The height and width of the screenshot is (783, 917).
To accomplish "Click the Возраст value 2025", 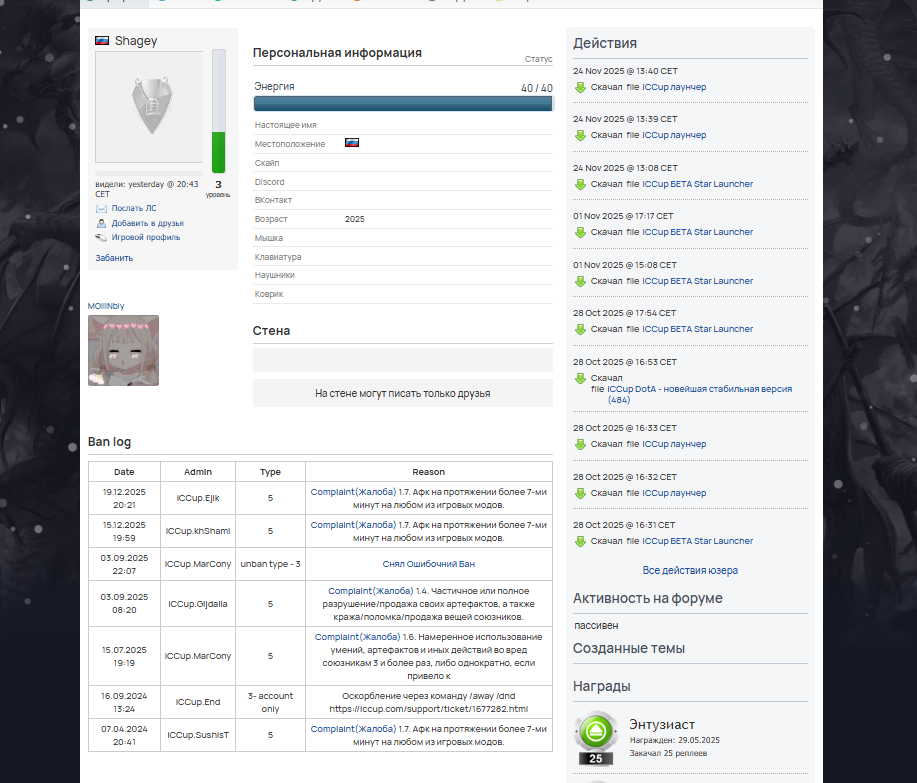I will pyautogui.click(x=354, y=219).
